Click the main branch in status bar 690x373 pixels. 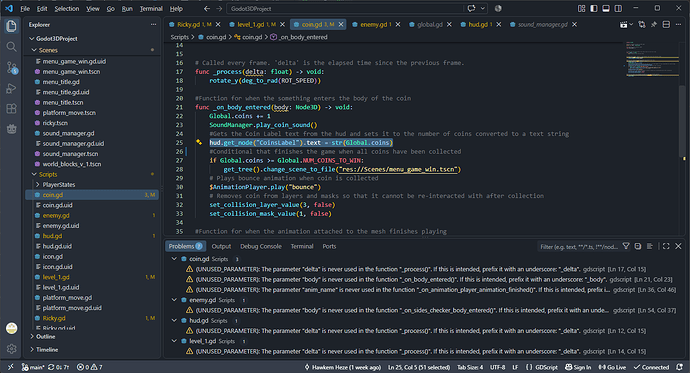[x=33, y=367]
